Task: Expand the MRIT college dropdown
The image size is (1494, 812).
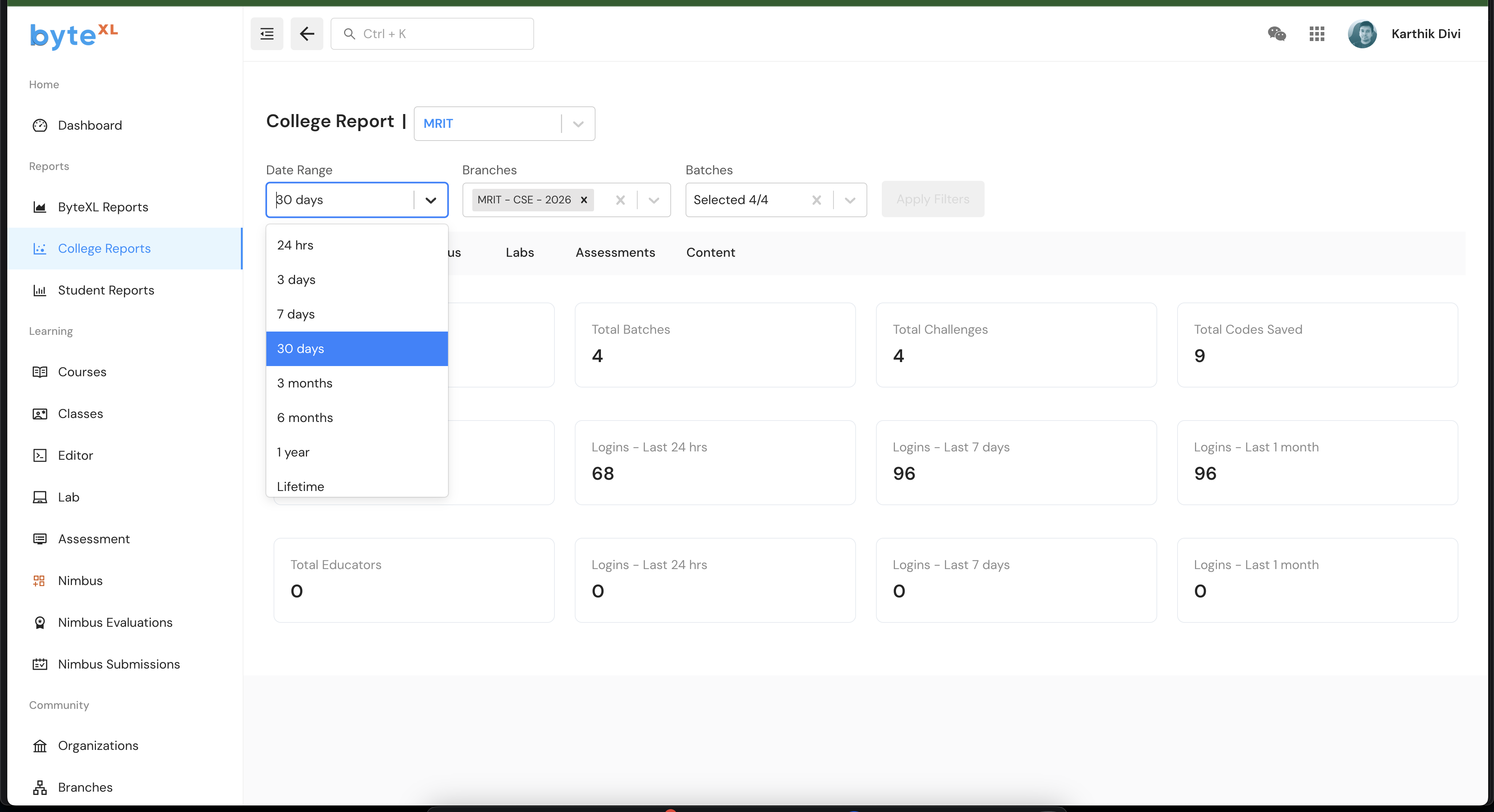Action: click(578, 123)
